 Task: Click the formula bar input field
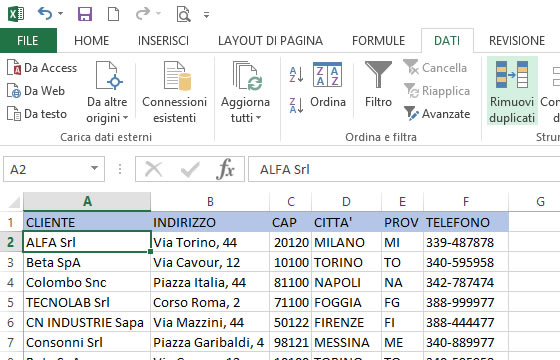click(x=404, y=169)
